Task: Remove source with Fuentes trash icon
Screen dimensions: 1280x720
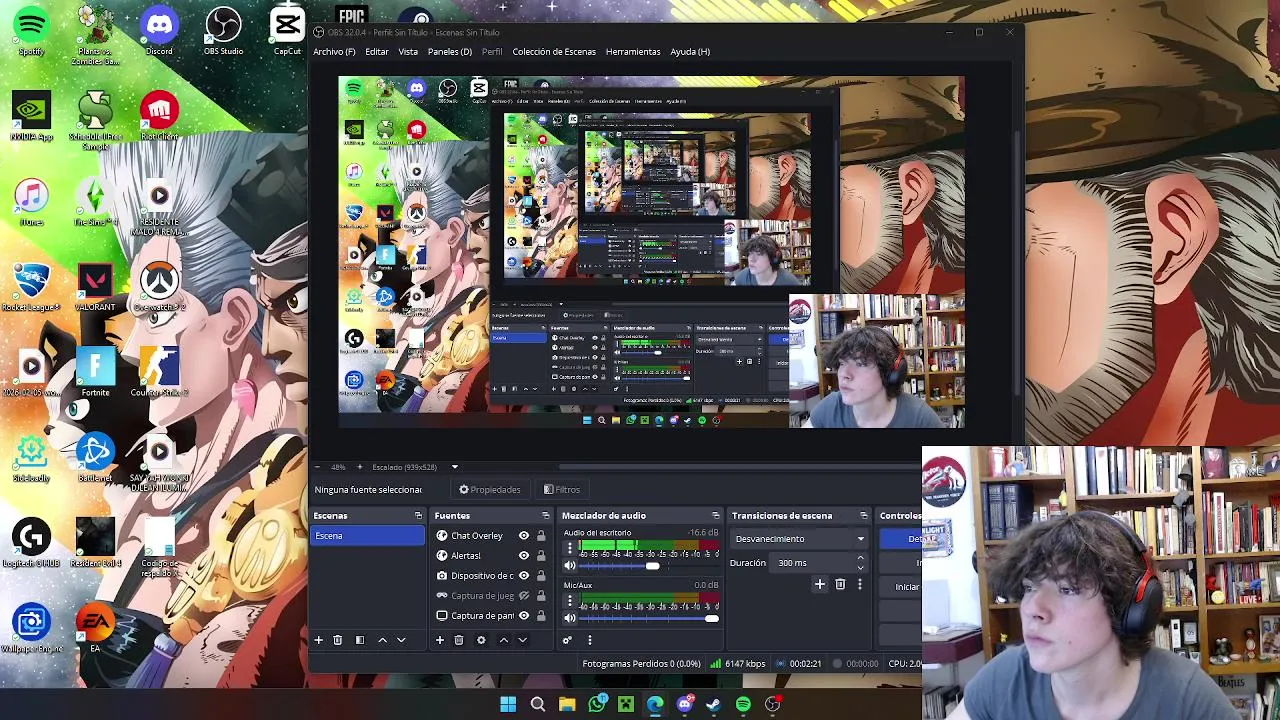Action: click(459, 640)
